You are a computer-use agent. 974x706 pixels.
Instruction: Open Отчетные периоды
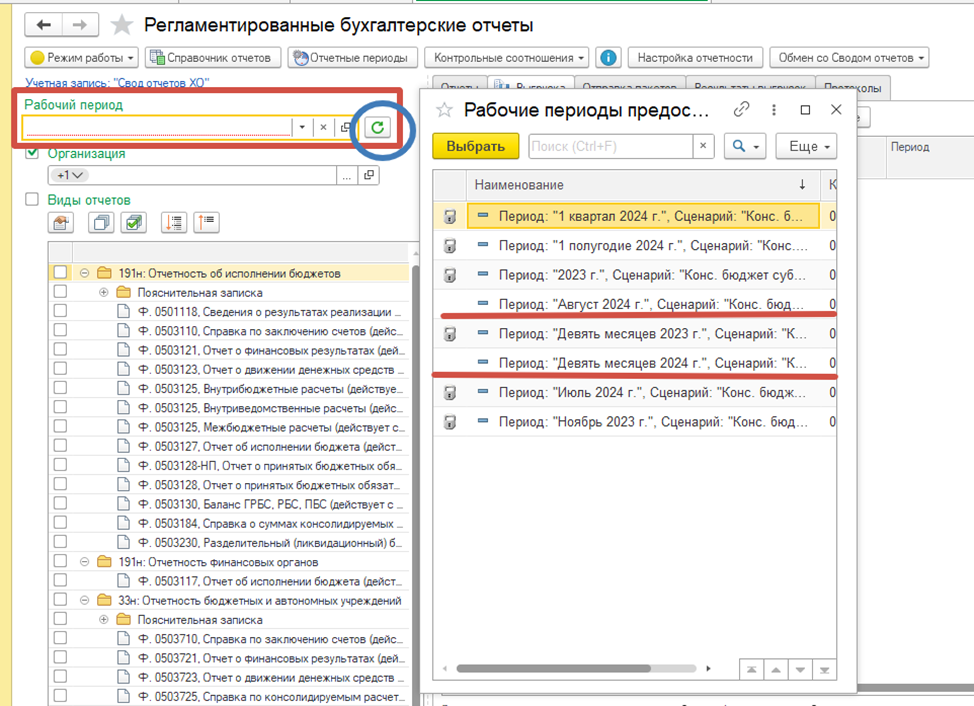tap(352, 58)
